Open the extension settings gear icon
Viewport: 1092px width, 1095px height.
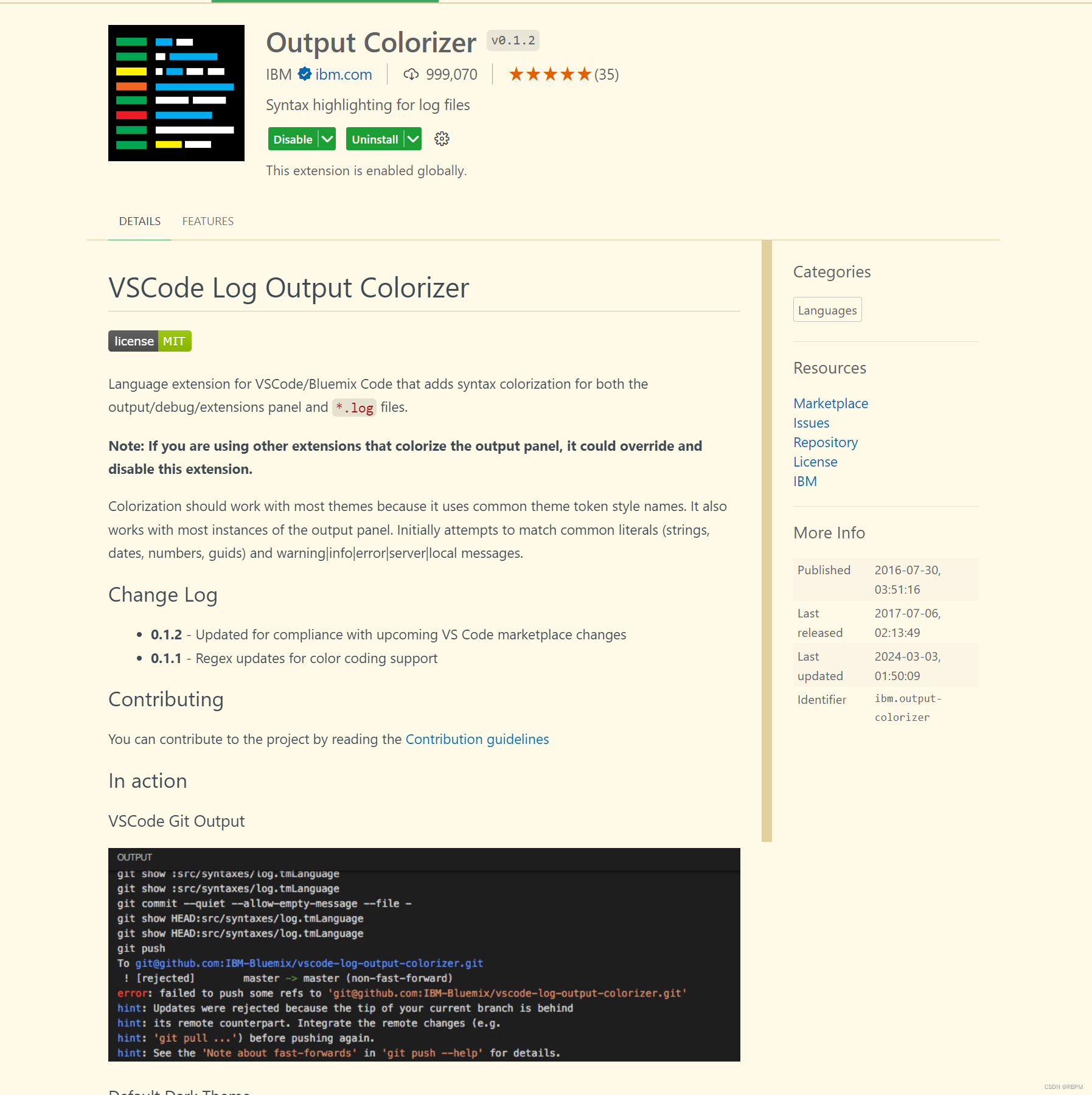(x=442, y=139)
